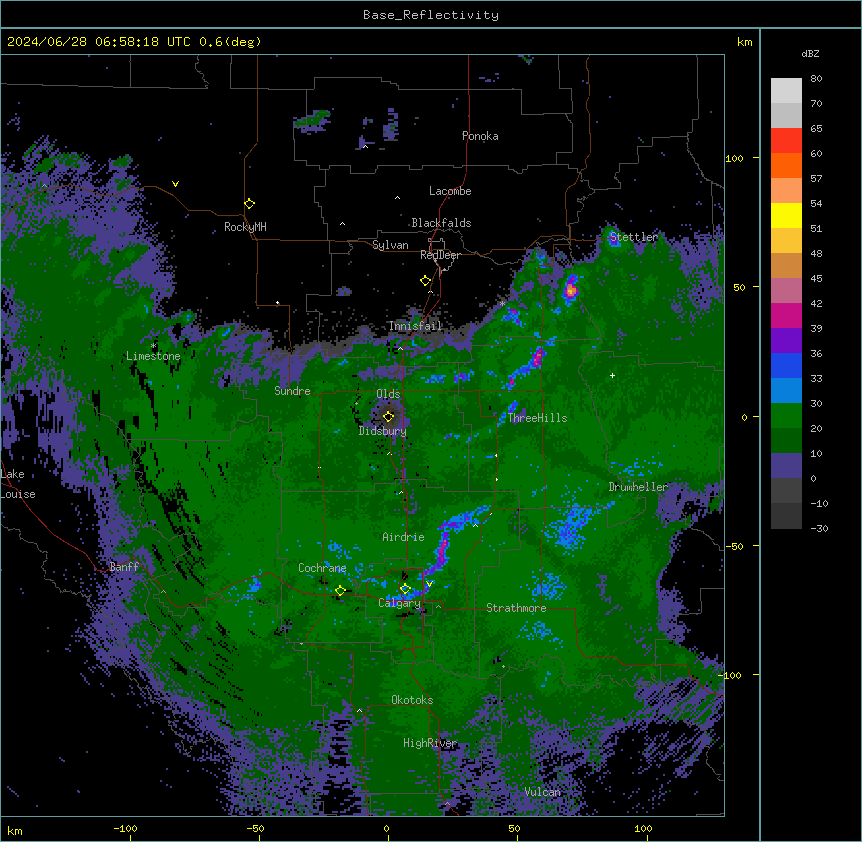Pick the magenta 39–42 dBZ legend swatch
This screenshot has height=842, width=862.
tap(786, 315)
